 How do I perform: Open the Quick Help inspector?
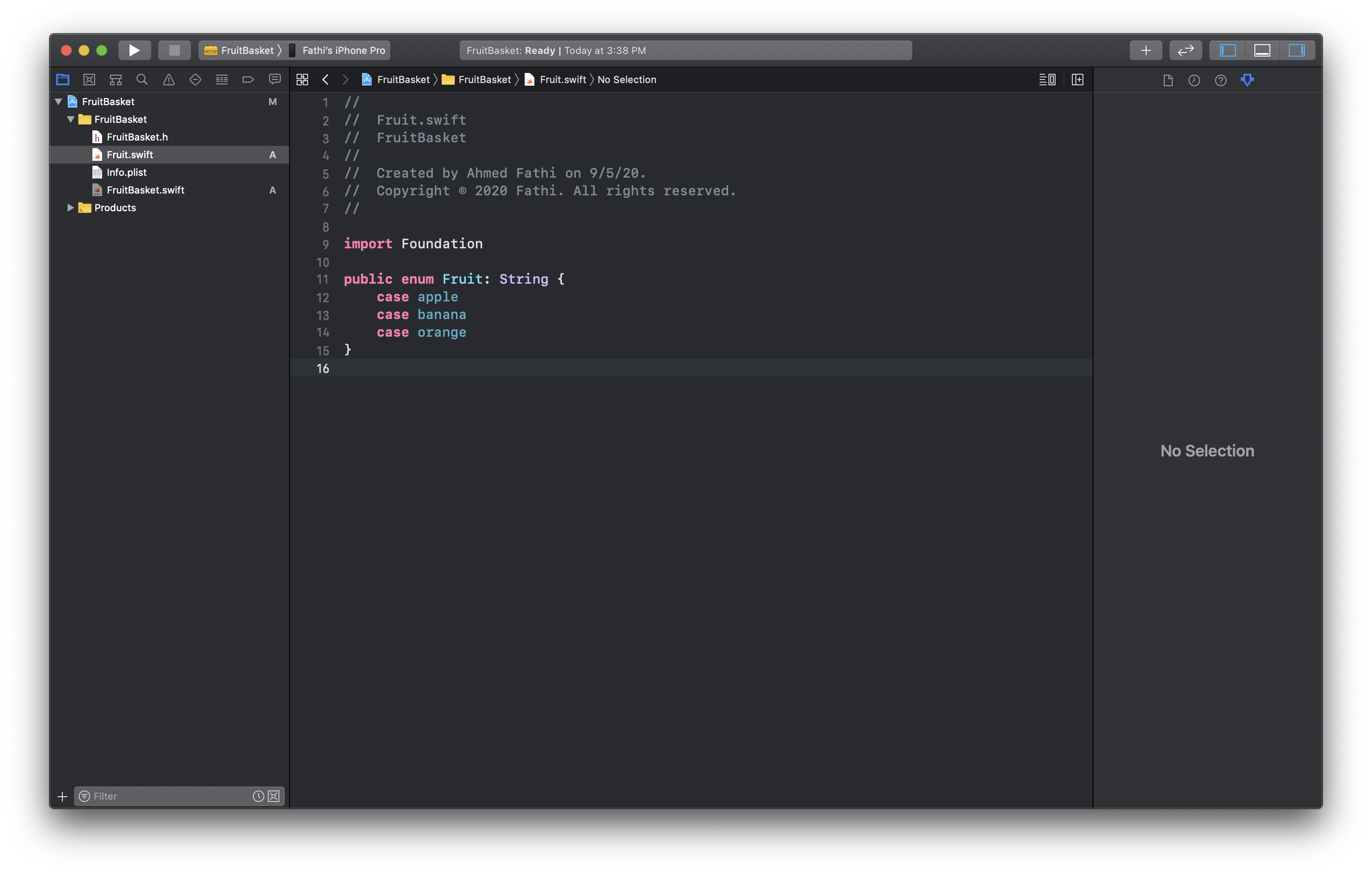click(x=1221, y=80)
